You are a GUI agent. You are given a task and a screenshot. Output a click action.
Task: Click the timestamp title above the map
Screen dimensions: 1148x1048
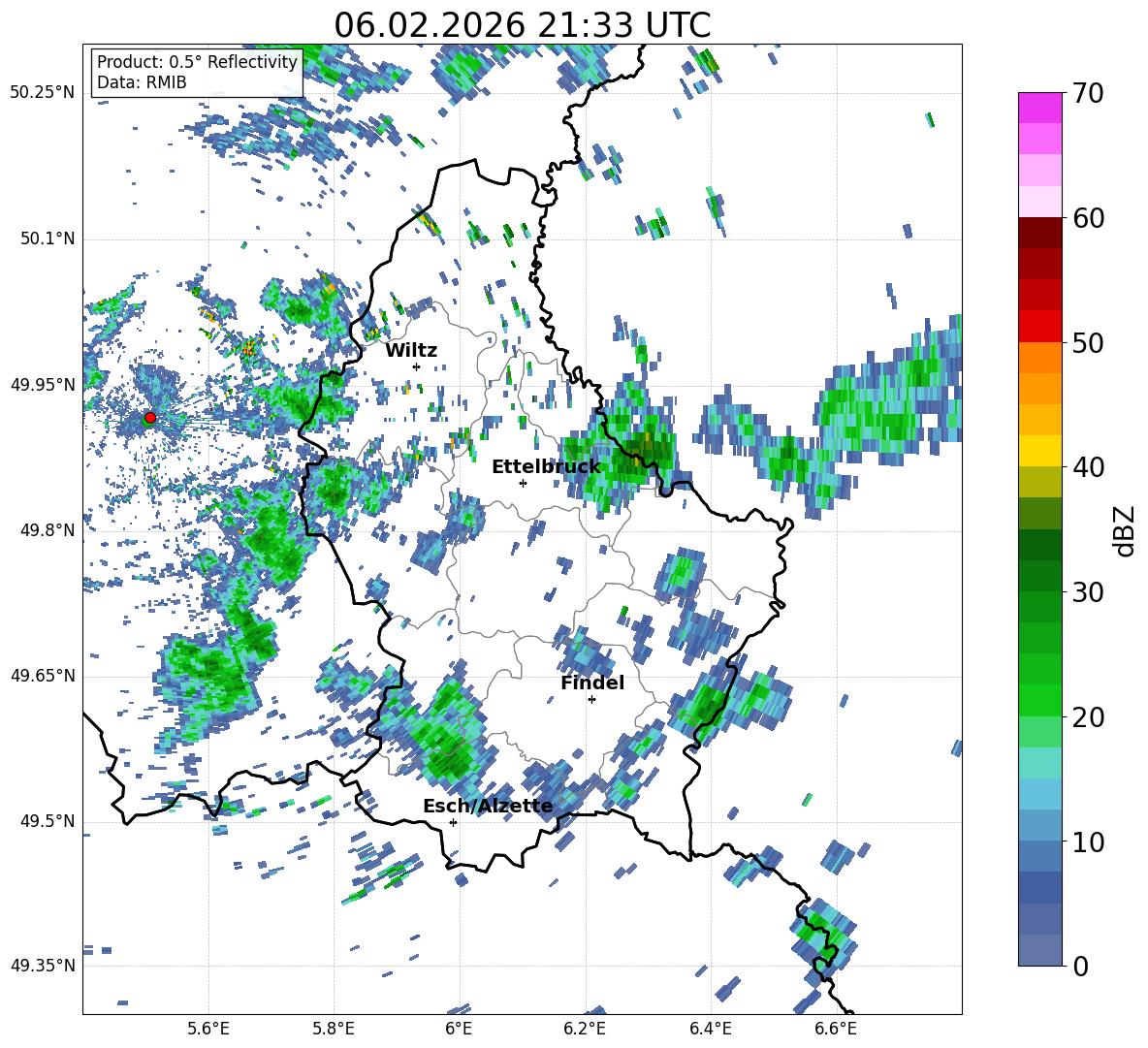(x=522, y=25)
